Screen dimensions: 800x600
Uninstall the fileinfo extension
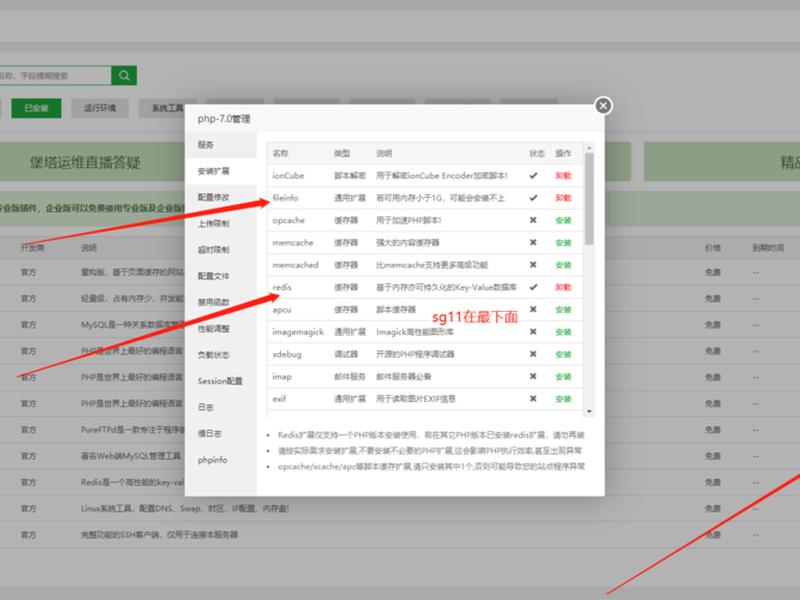[563, 198]
